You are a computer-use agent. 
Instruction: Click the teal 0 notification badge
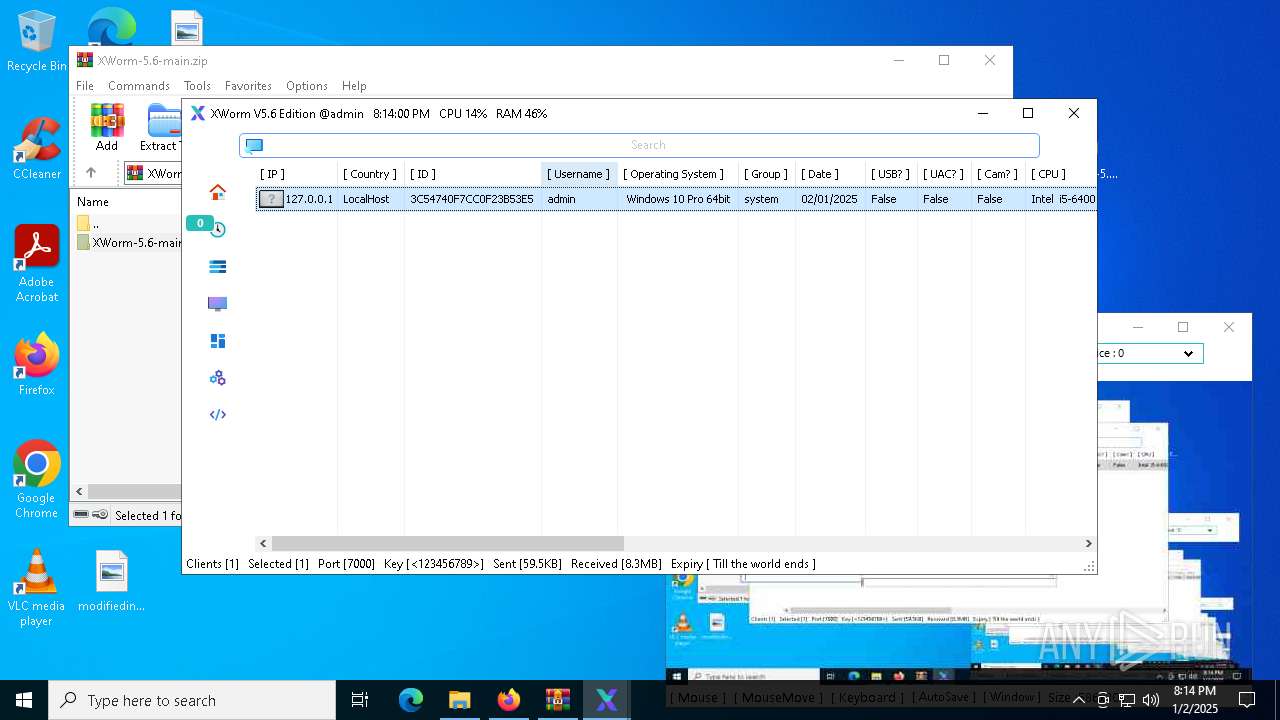[x=199, y=223]
